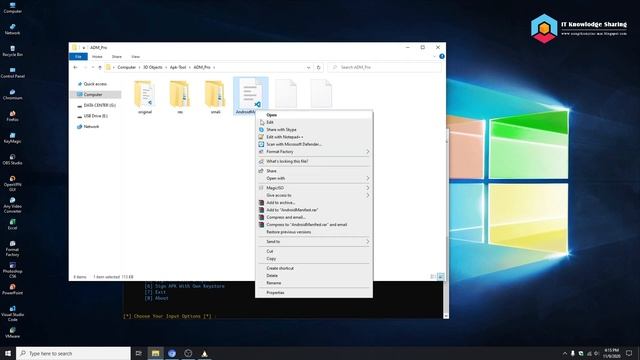The width and height of the screenshot is (640, 360).
Task: Open Windows Start menu
Action: click(8, 353)
